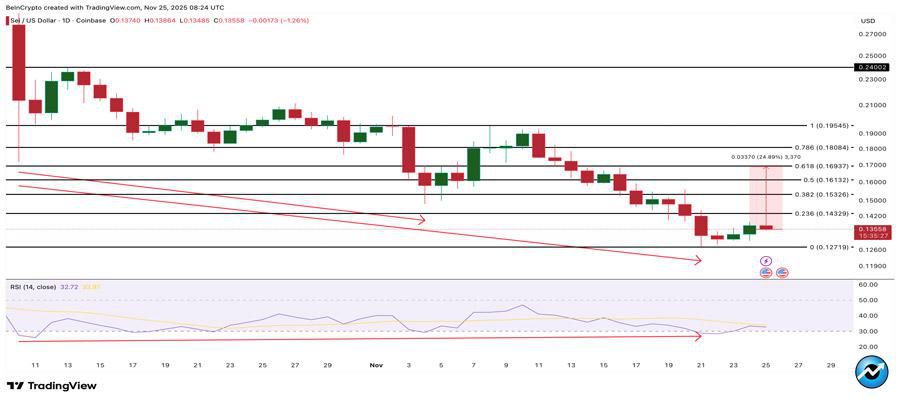Click the RSI value 32.72 in indicator legend
Image resolution: width=900 pixels, height=400 pixels.
coord(69,287)
